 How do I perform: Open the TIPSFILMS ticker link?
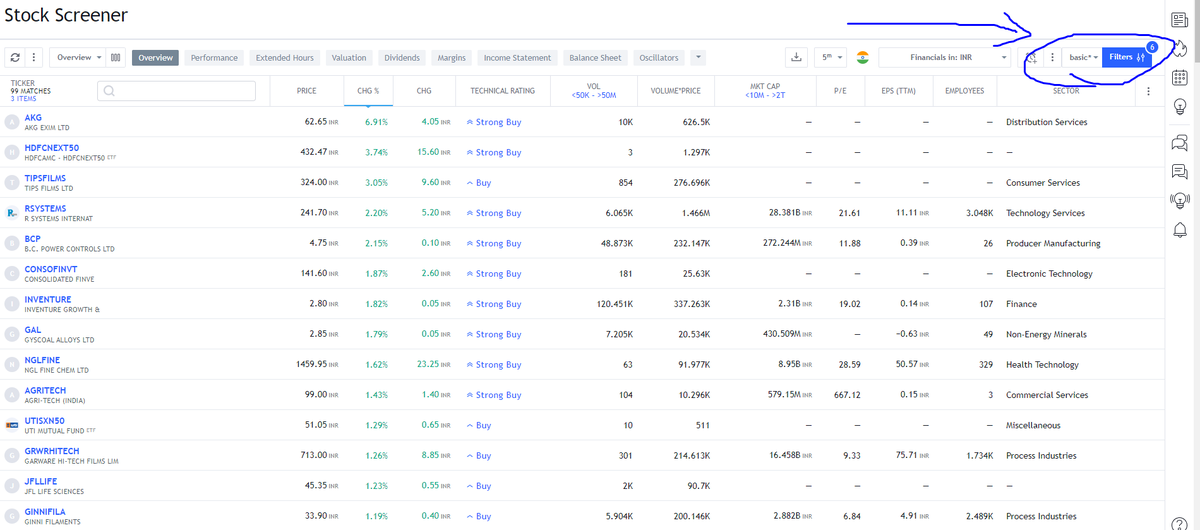pyautogui.click(x=45, y=178)
